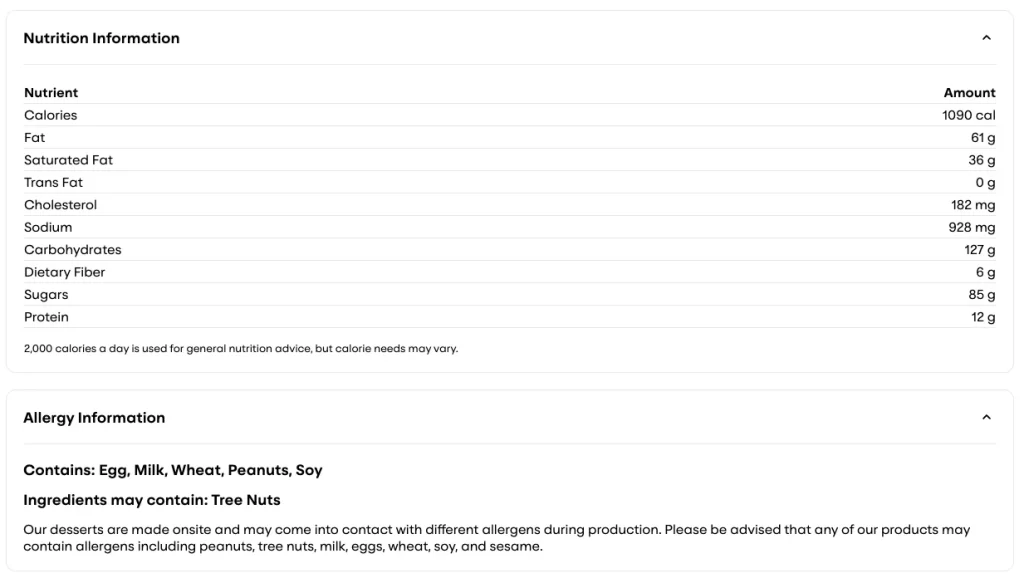Click the Allergy Information header
The image size is (1024, 583).
point(94,417)
